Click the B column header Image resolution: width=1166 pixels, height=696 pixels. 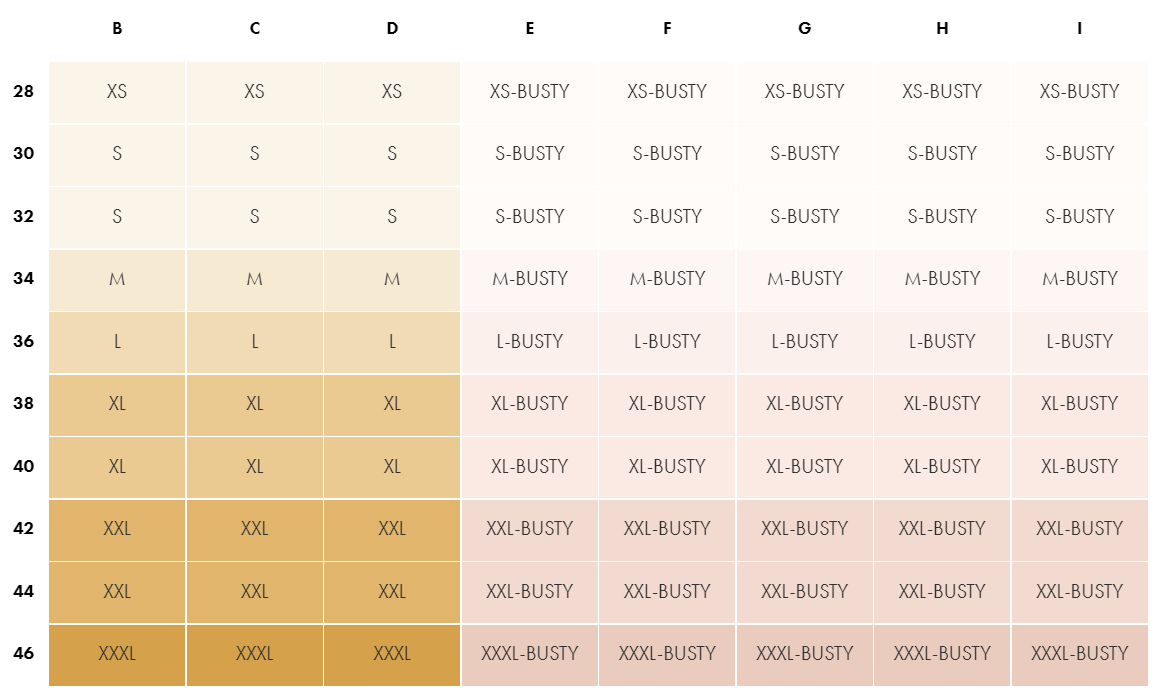[x=117, y=28]
